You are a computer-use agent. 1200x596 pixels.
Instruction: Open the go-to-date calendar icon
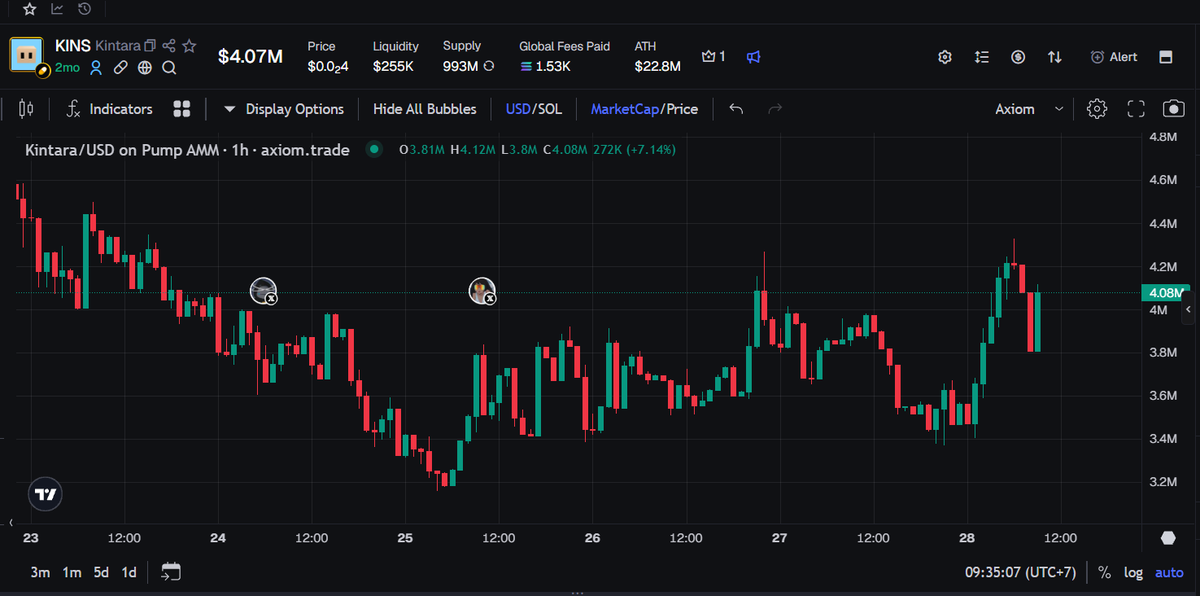tap(171, 572)
